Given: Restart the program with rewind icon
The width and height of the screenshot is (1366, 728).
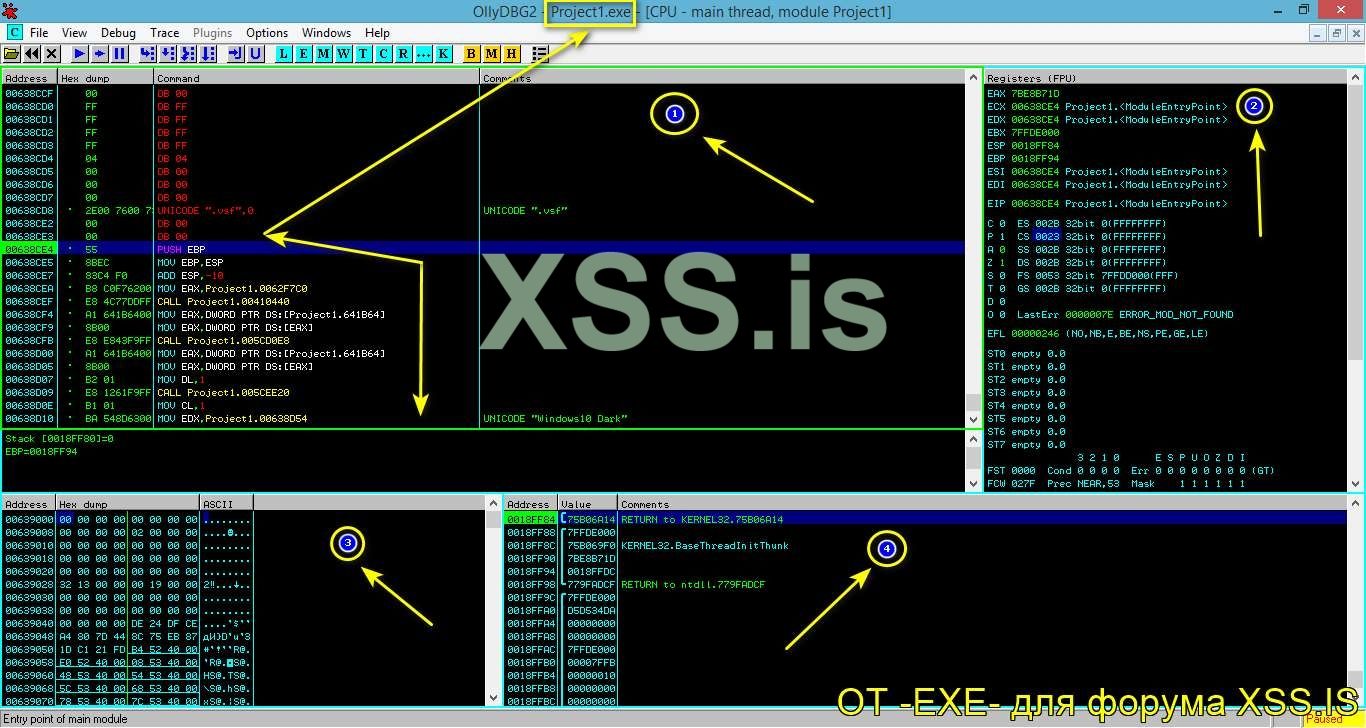Looking at the screenshot, I should (x=32, y=53).
